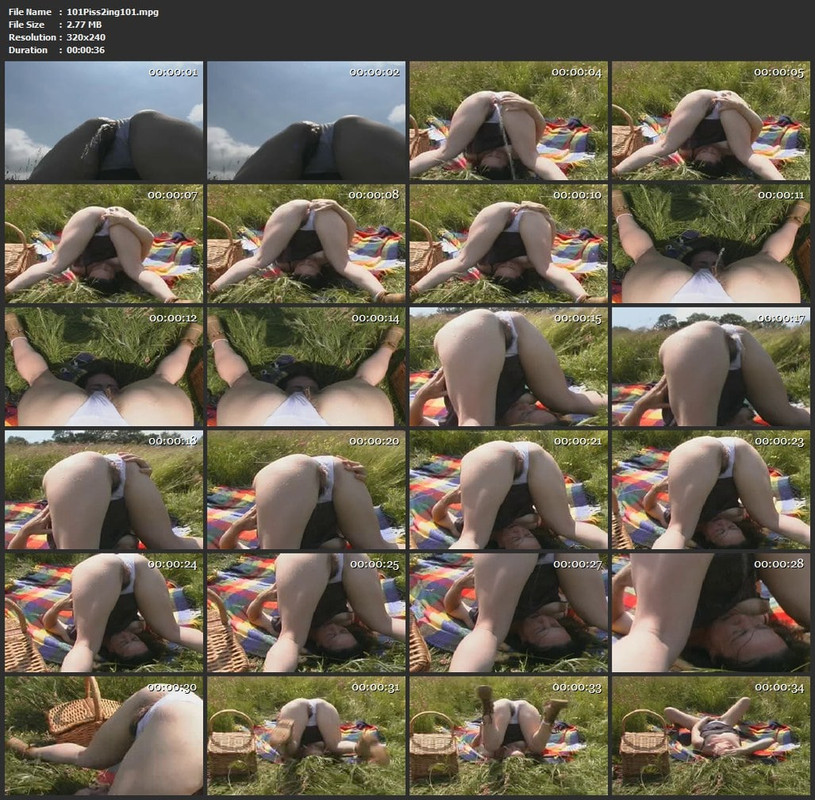
Task: Click the "File Size" label
Action: coord(27,24)
